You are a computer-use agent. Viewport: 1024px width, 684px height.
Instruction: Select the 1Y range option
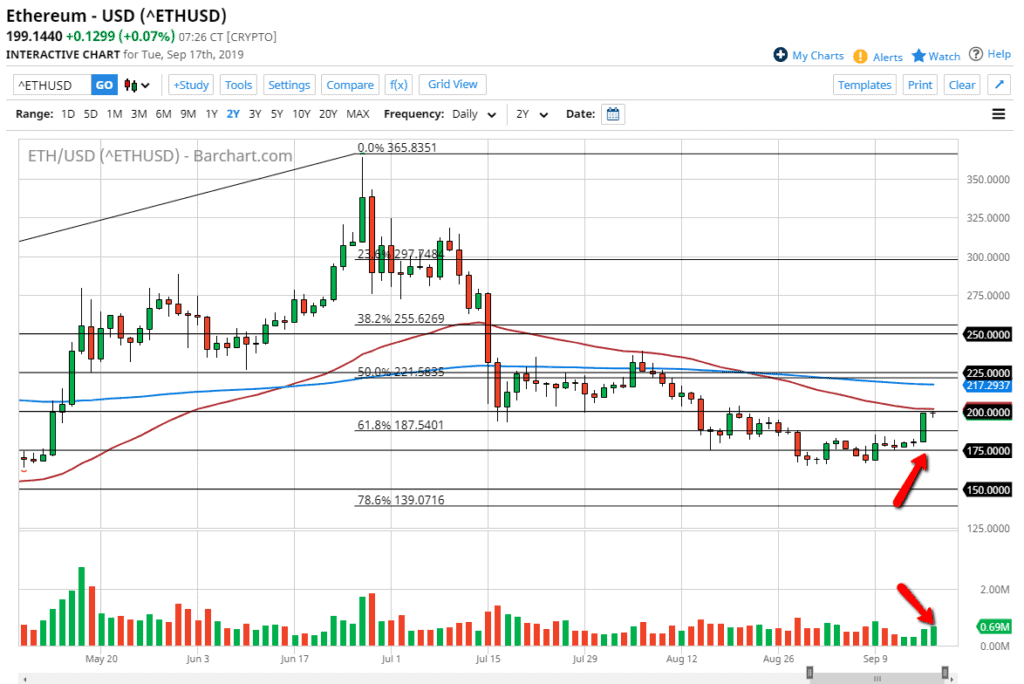[x=210, y=114]
